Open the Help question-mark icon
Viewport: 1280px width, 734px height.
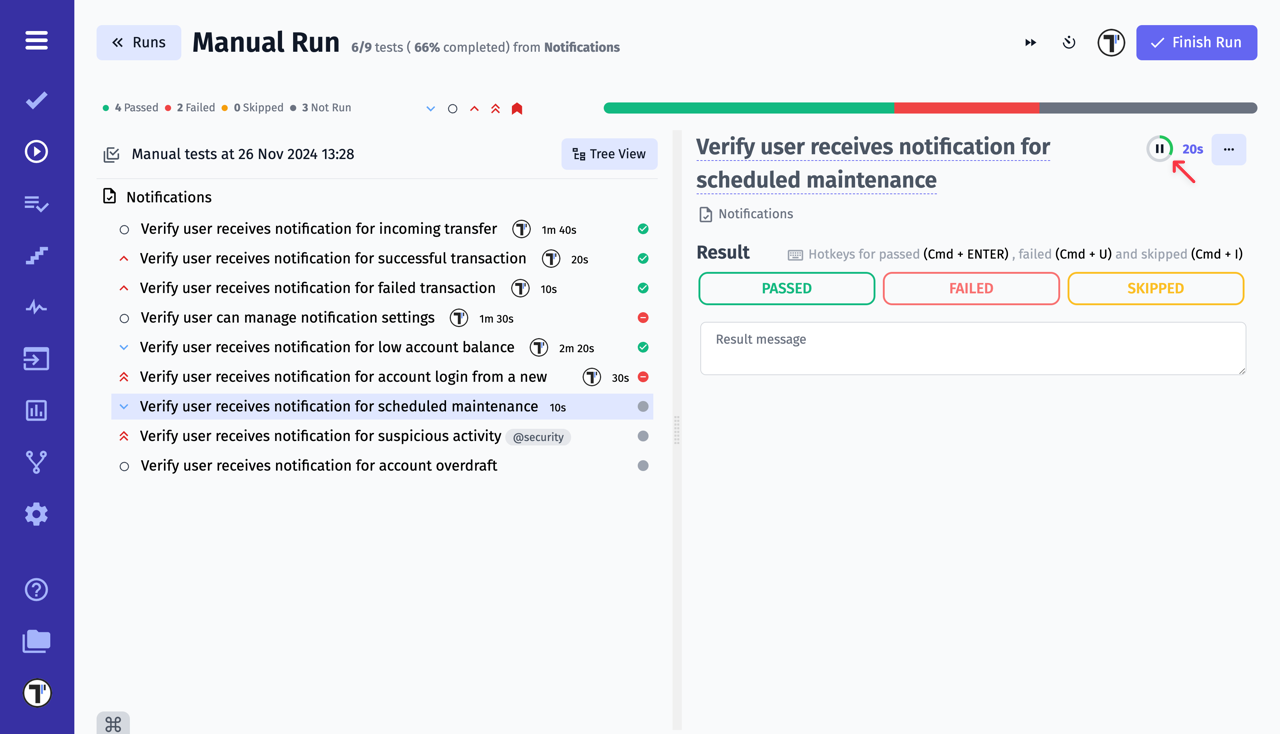coord(36,589)
